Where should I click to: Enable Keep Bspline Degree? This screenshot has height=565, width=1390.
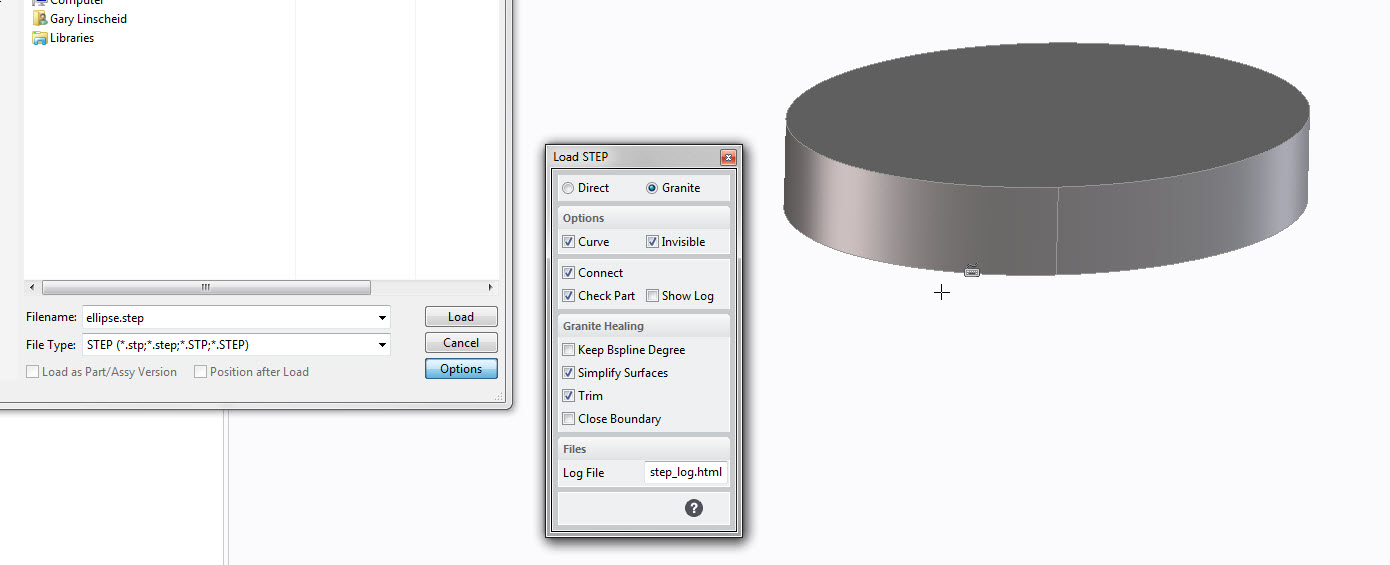(569, 350)
